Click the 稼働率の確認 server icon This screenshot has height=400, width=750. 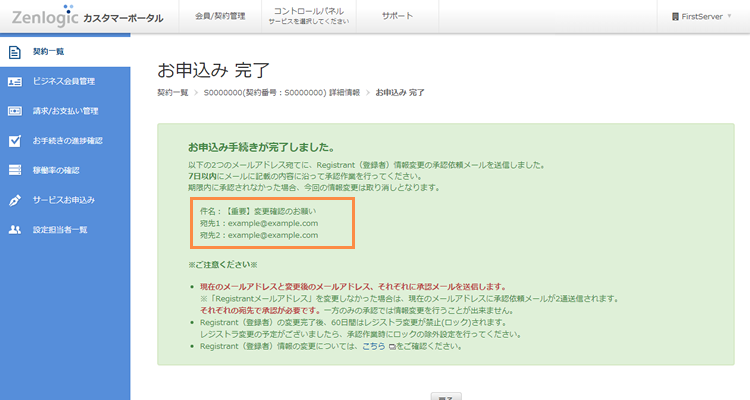[x=15, y=170]
